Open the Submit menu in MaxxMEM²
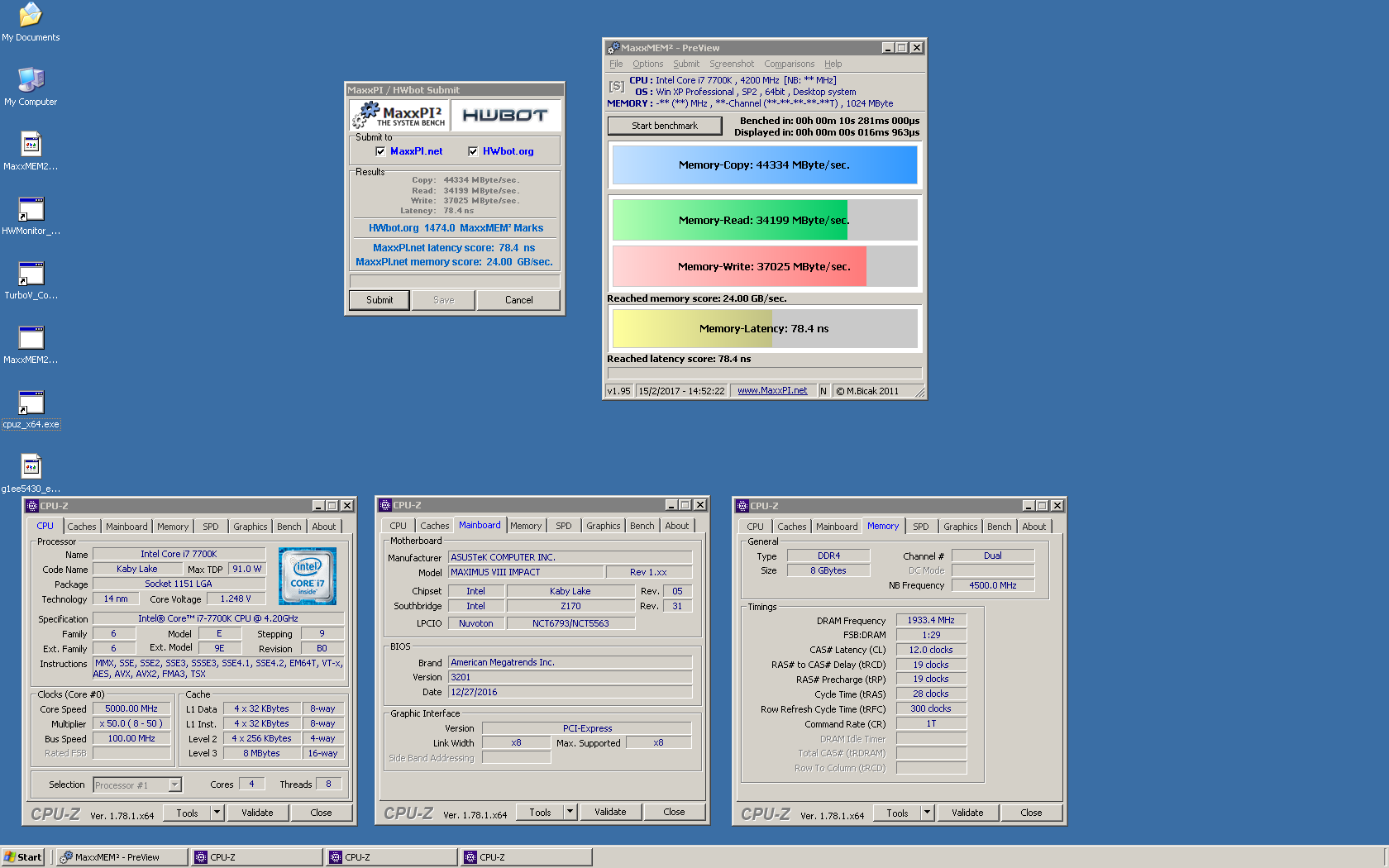The height and width of the screenshot is (868, 1389). coord(686,64)
